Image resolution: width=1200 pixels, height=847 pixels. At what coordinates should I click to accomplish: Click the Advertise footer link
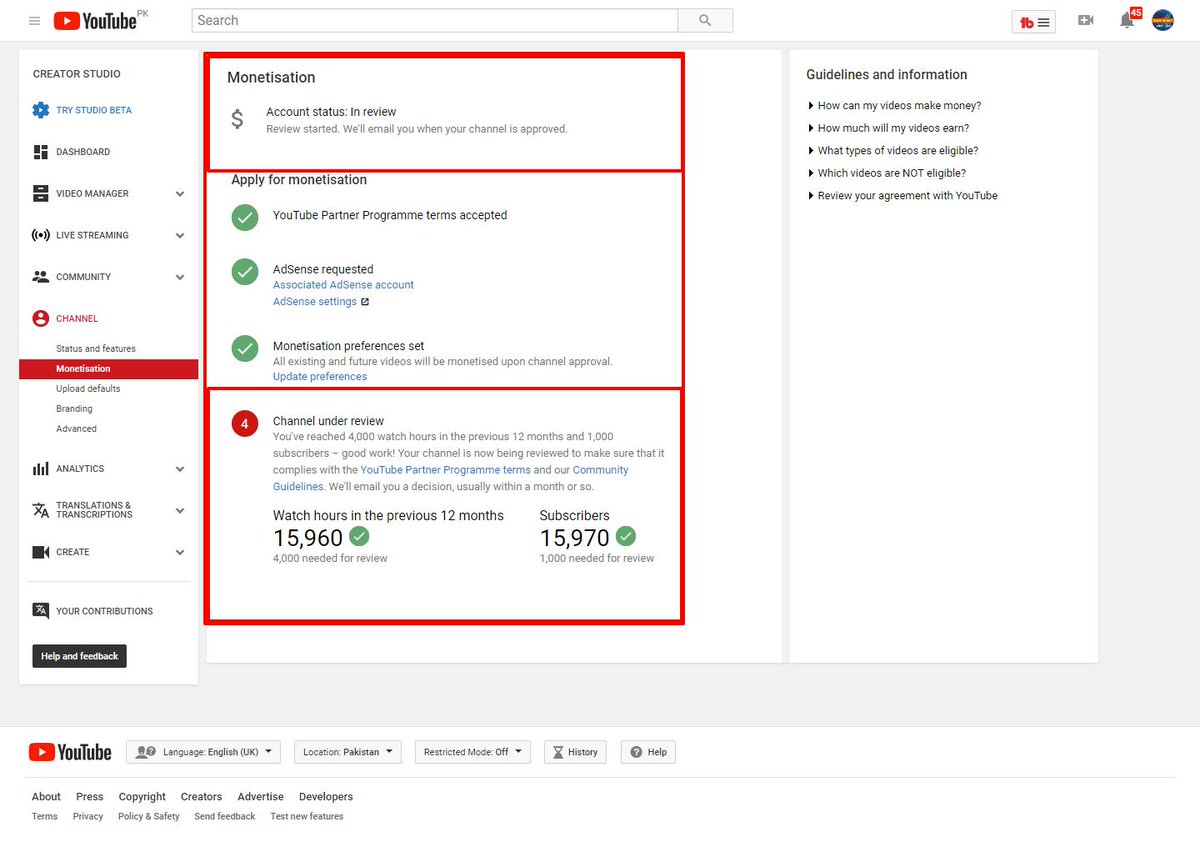[x=260, y=797]
